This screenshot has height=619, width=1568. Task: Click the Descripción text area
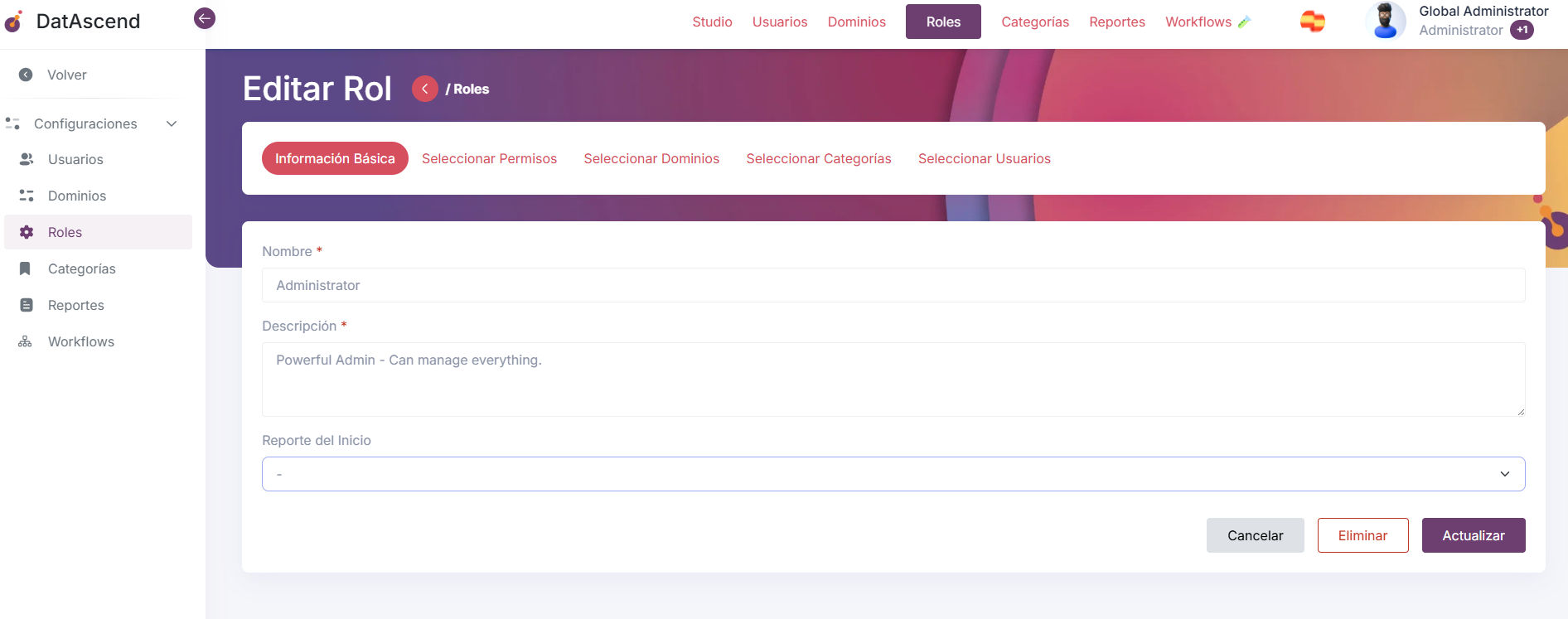point(893,379)
